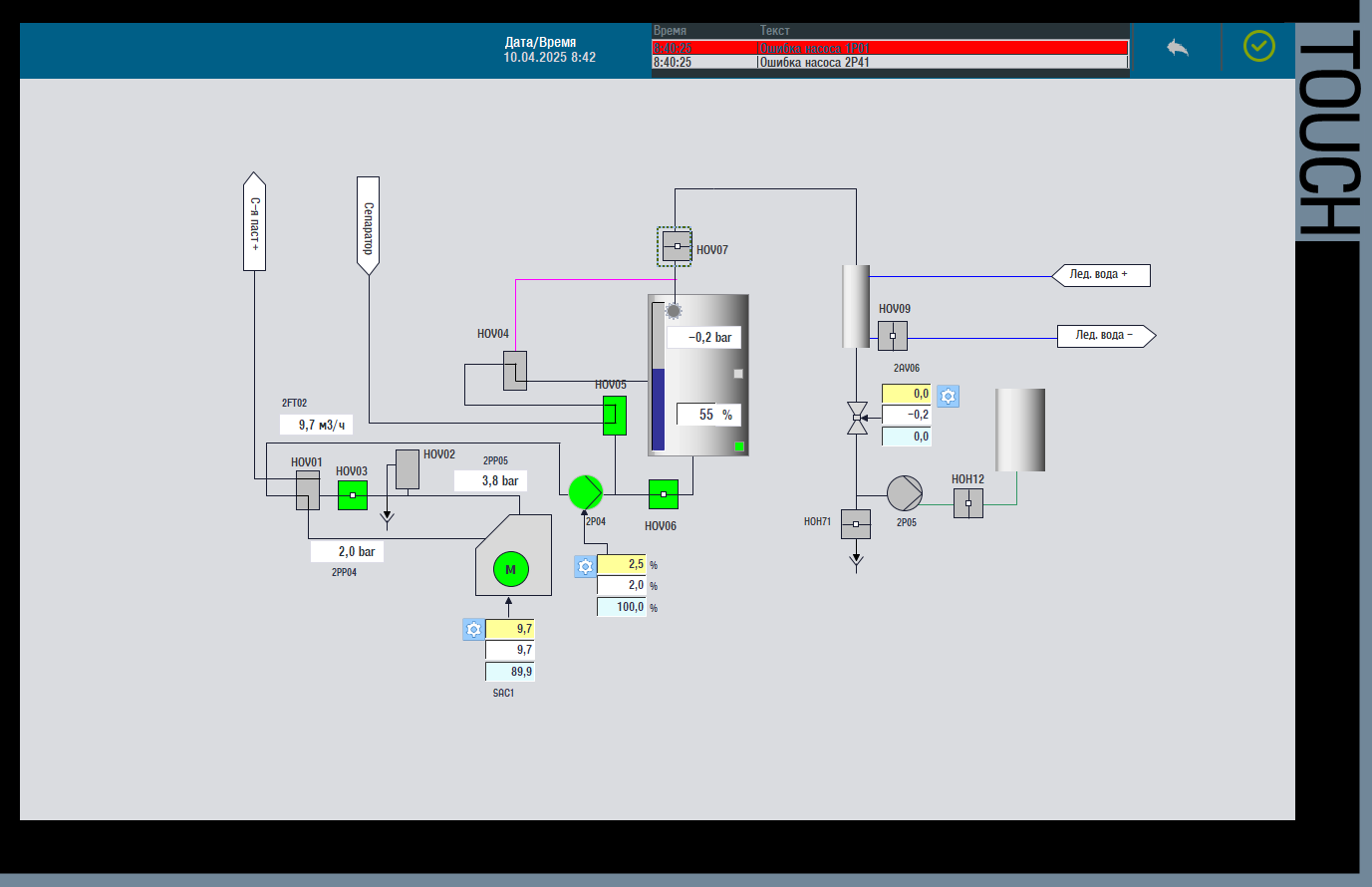
Task: Toggle valve HOV07 above the tank
Action: [x=676, y=246]
